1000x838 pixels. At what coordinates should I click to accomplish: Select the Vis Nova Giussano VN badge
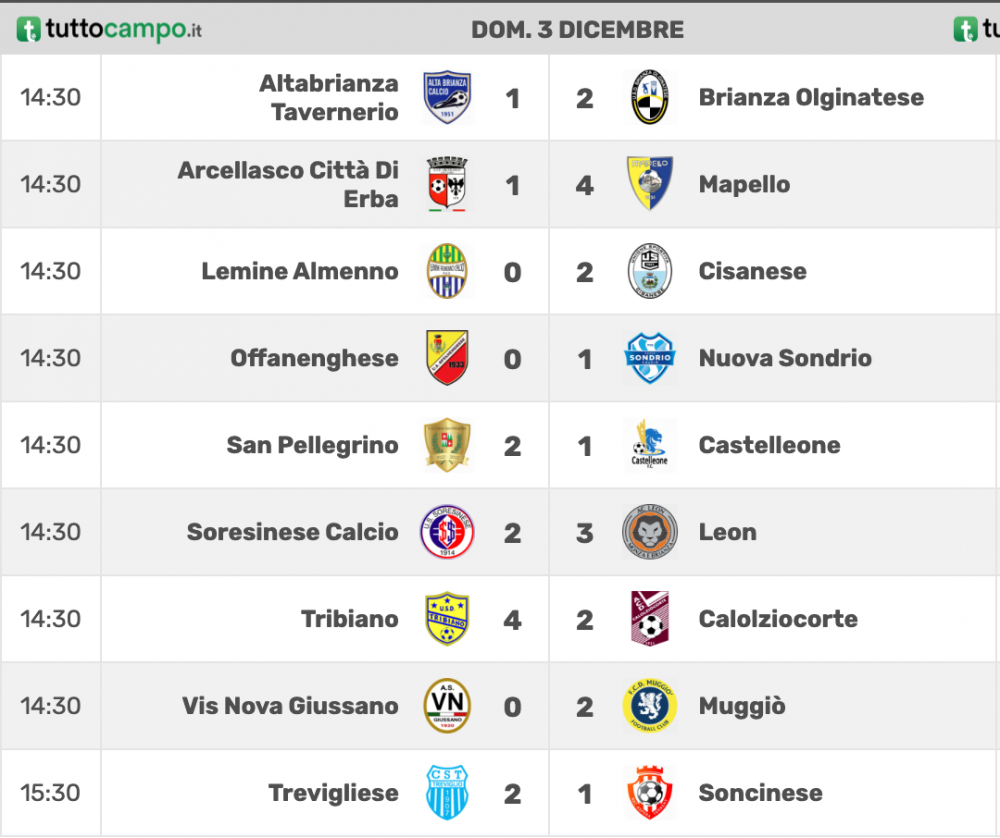[447, 705]
